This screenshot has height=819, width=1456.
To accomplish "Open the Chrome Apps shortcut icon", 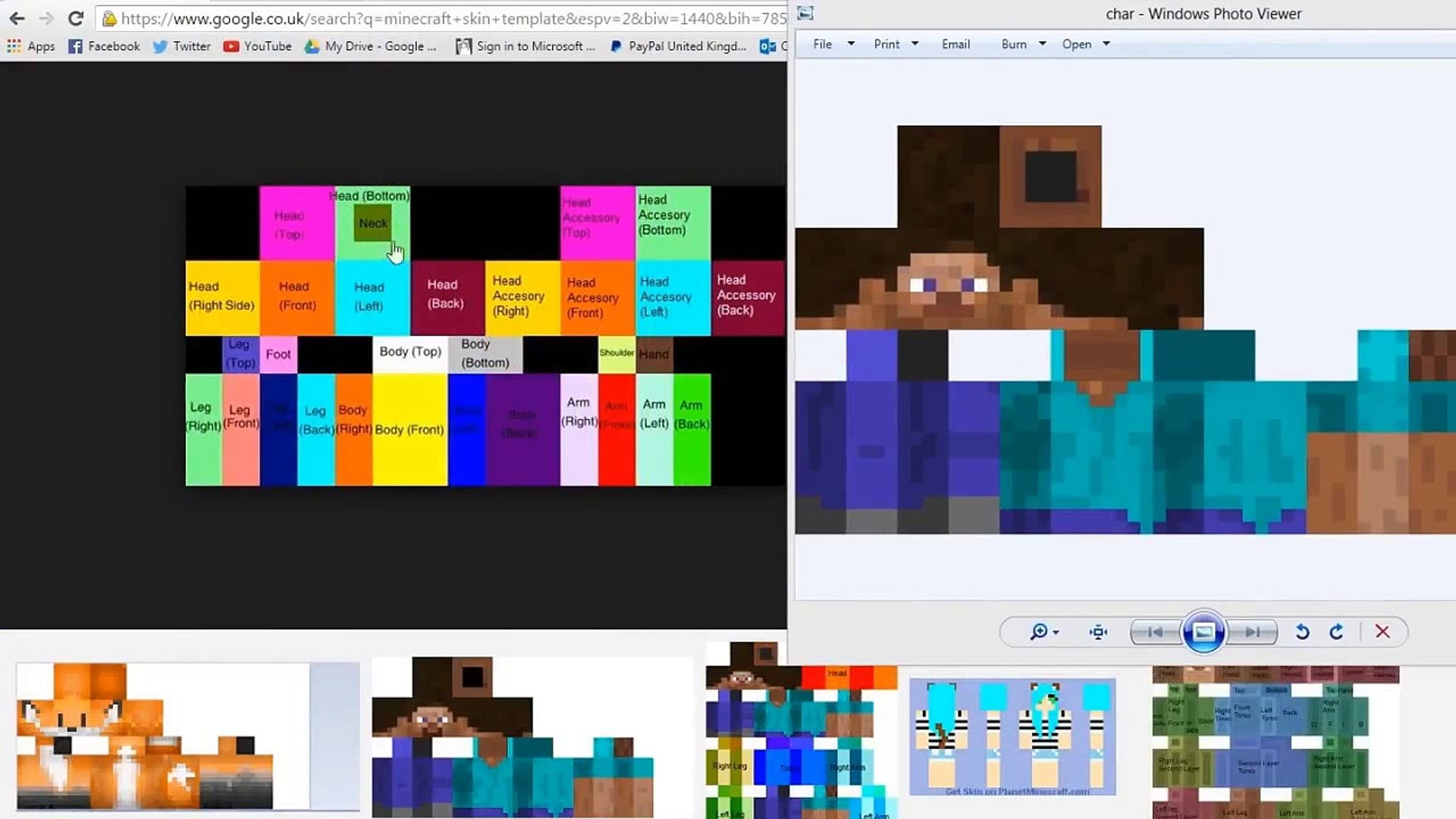I will tap(14, 46).
